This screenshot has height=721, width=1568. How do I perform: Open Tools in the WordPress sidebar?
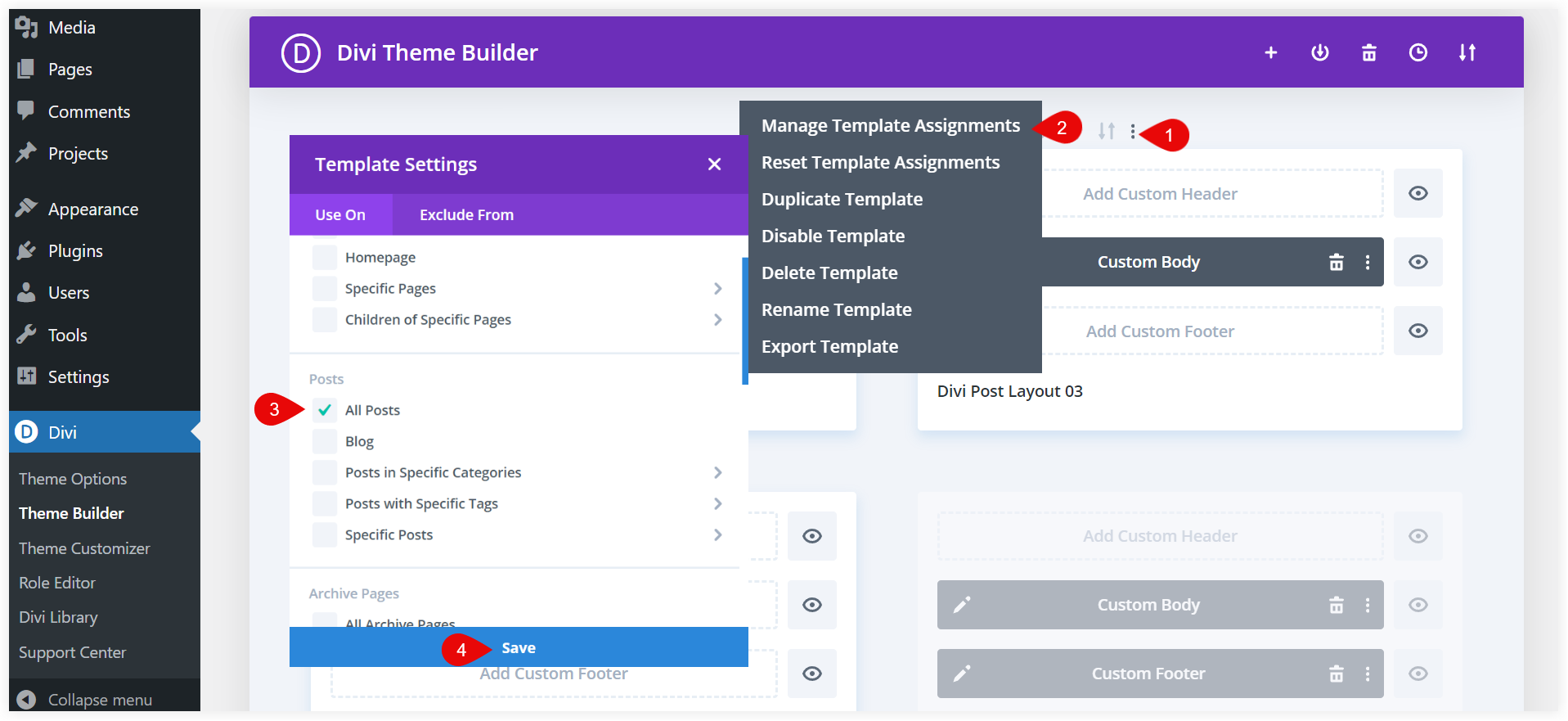coord(105,335)
